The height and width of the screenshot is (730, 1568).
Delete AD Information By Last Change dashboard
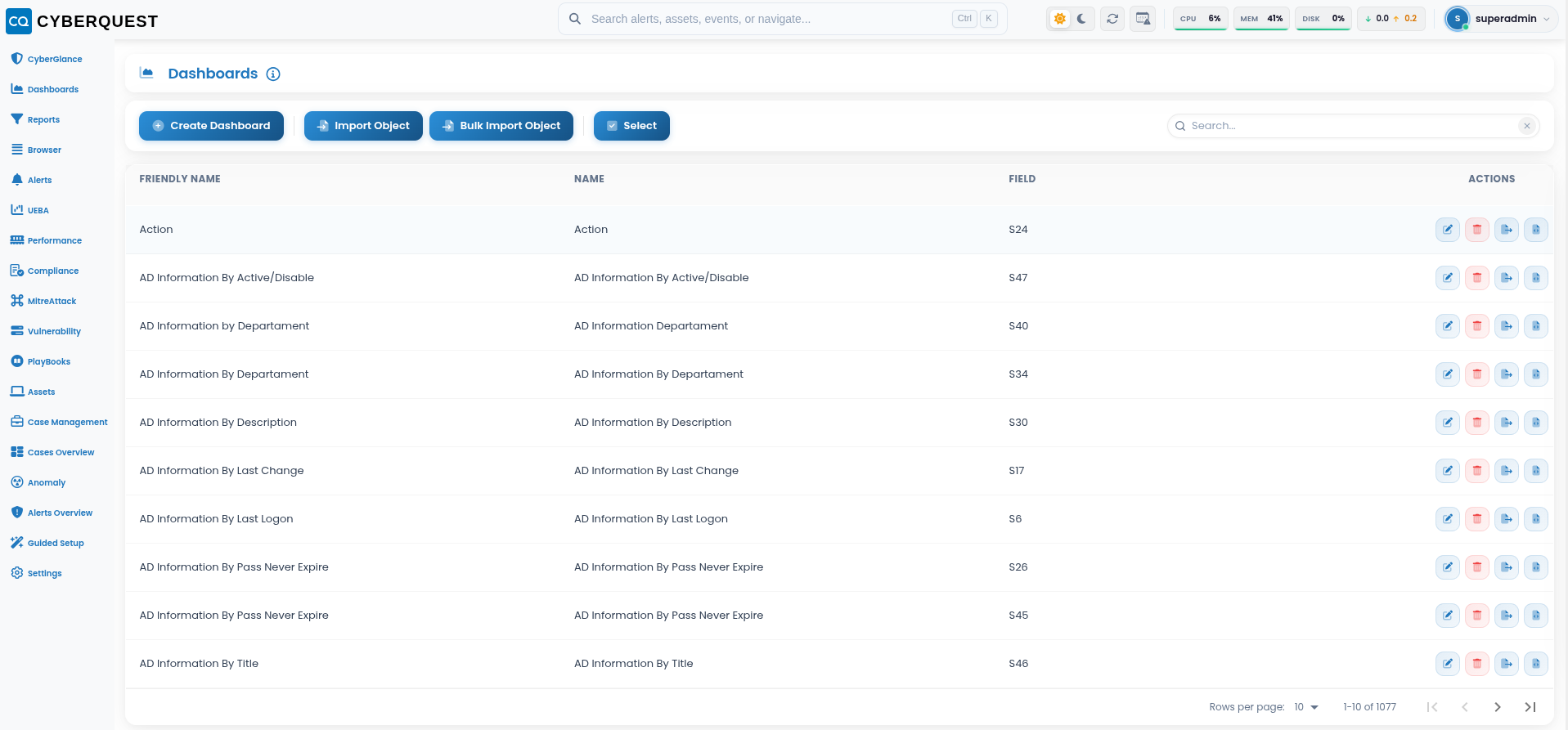(x=1477, y=471)
